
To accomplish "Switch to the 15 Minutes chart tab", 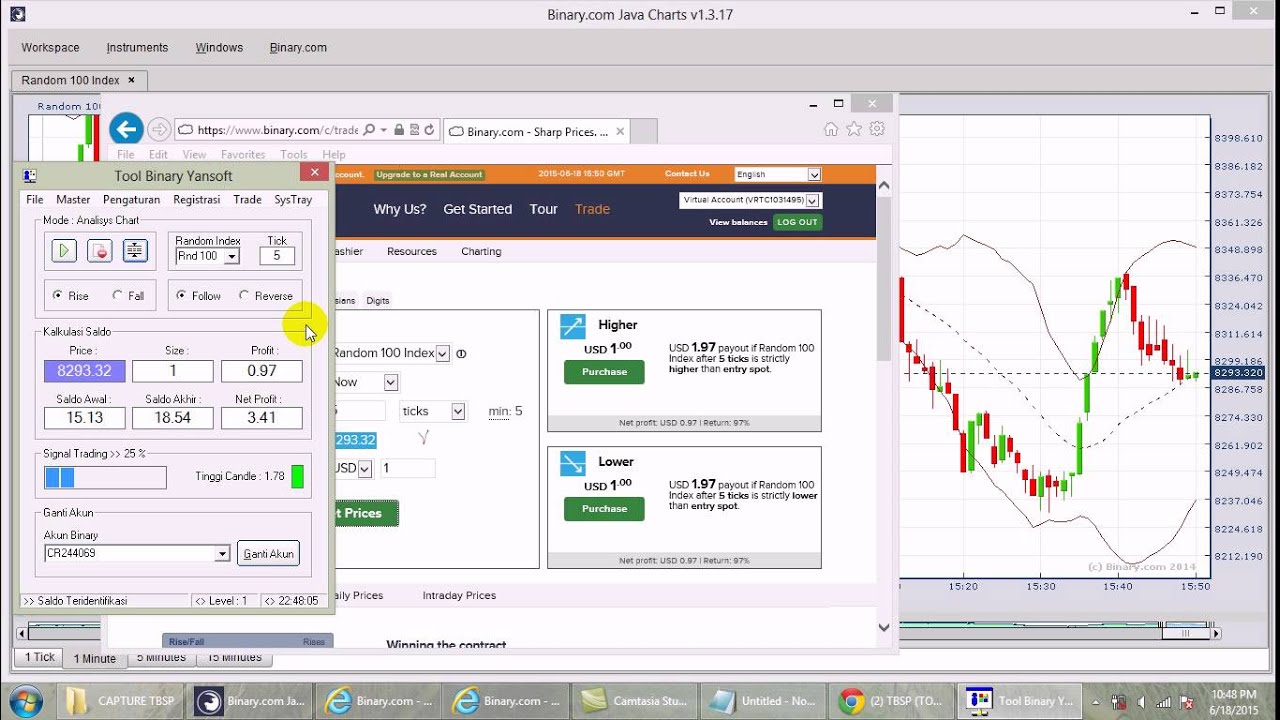I will point(234,657).
